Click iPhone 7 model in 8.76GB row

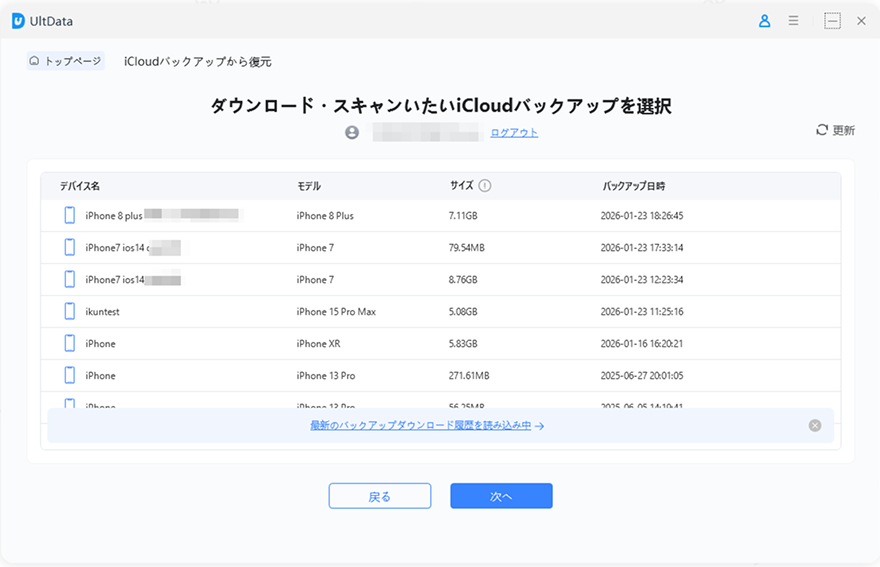tap(315, 280)
